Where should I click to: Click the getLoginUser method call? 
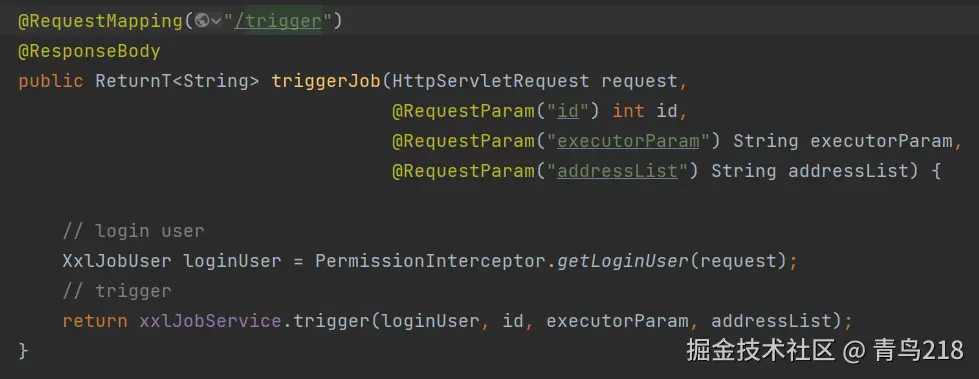pos(623,261)
